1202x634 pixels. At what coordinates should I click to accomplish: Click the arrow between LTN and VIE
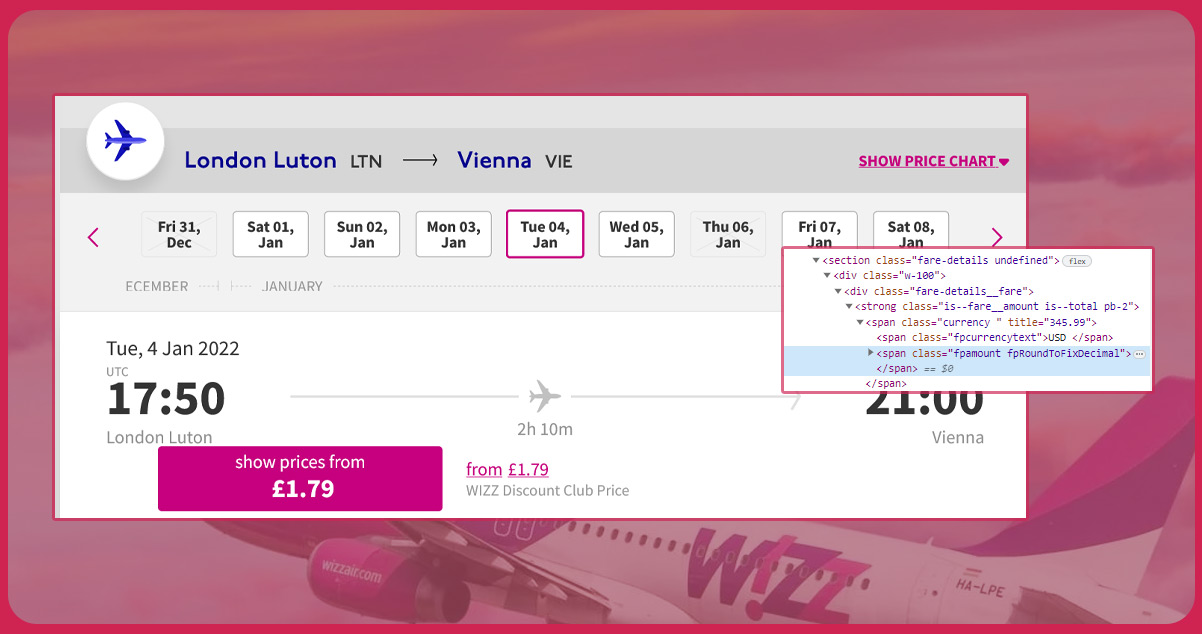(x=418, y=159)
